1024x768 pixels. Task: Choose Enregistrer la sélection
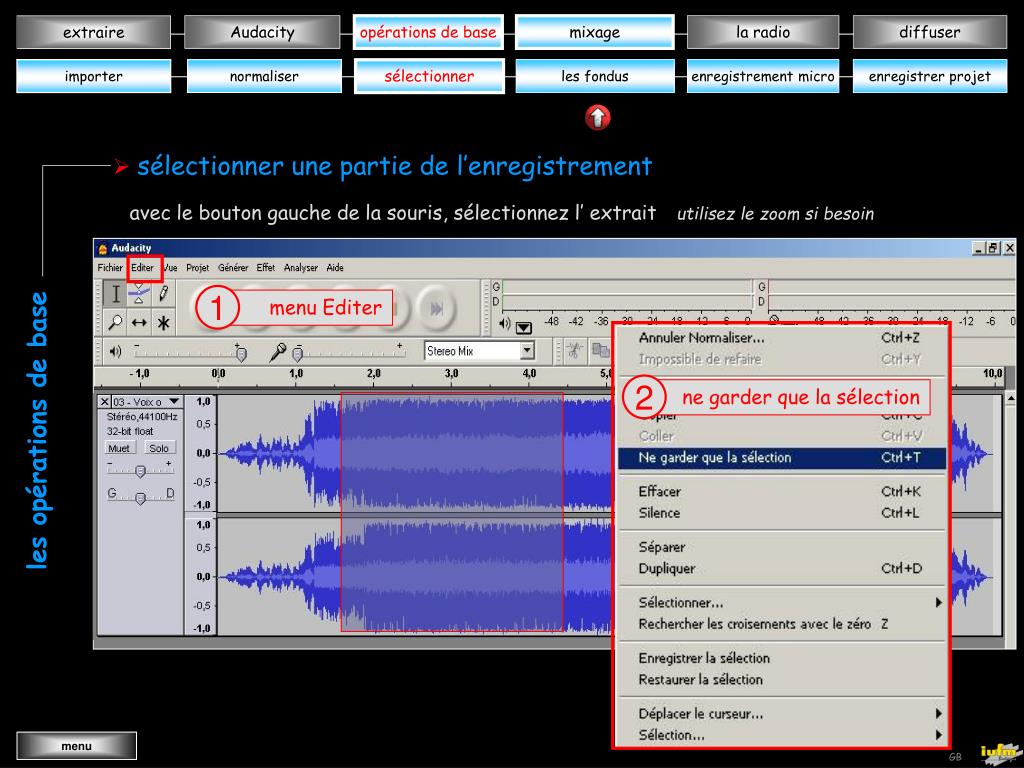click(x=782, y=658)
